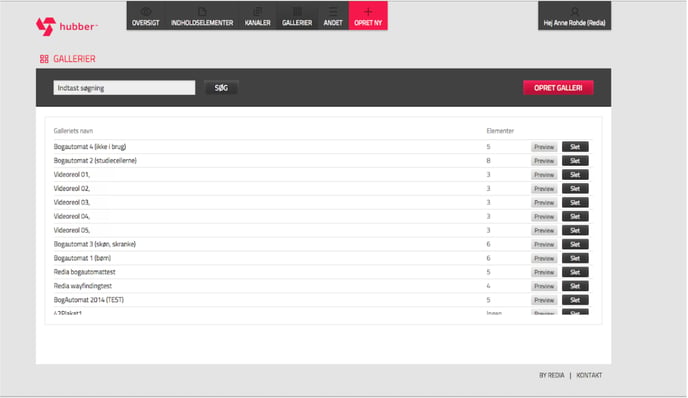Image resolution: width=688 pixels, height=398 pixels.
Task: Preview Bogautomat 4 (ikke i brug) gallery
Action: click(544, 147)
